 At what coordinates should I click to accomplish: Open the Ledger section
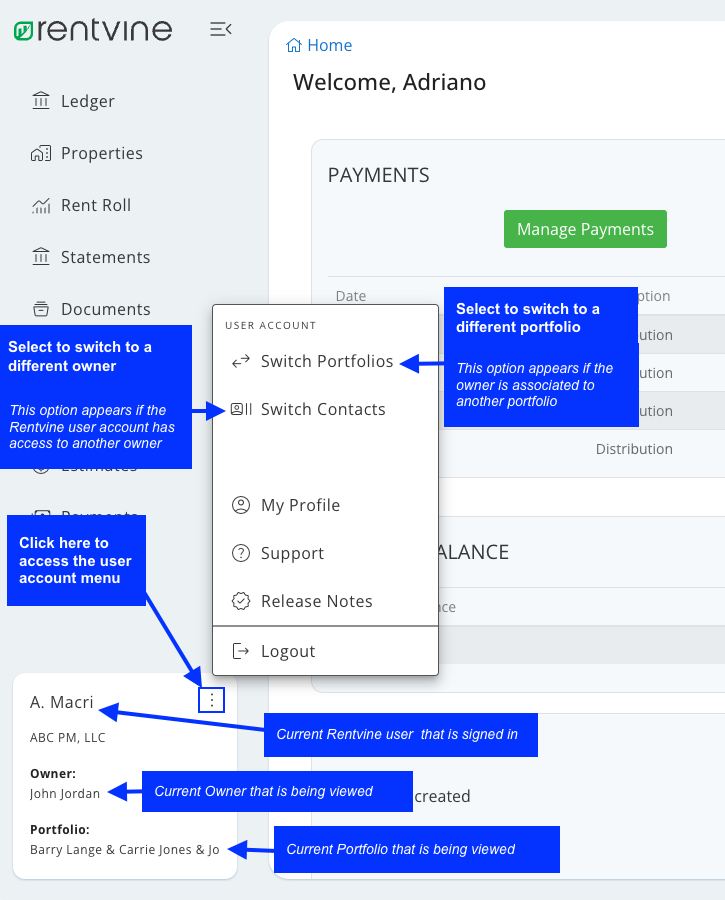click(85, 101)
